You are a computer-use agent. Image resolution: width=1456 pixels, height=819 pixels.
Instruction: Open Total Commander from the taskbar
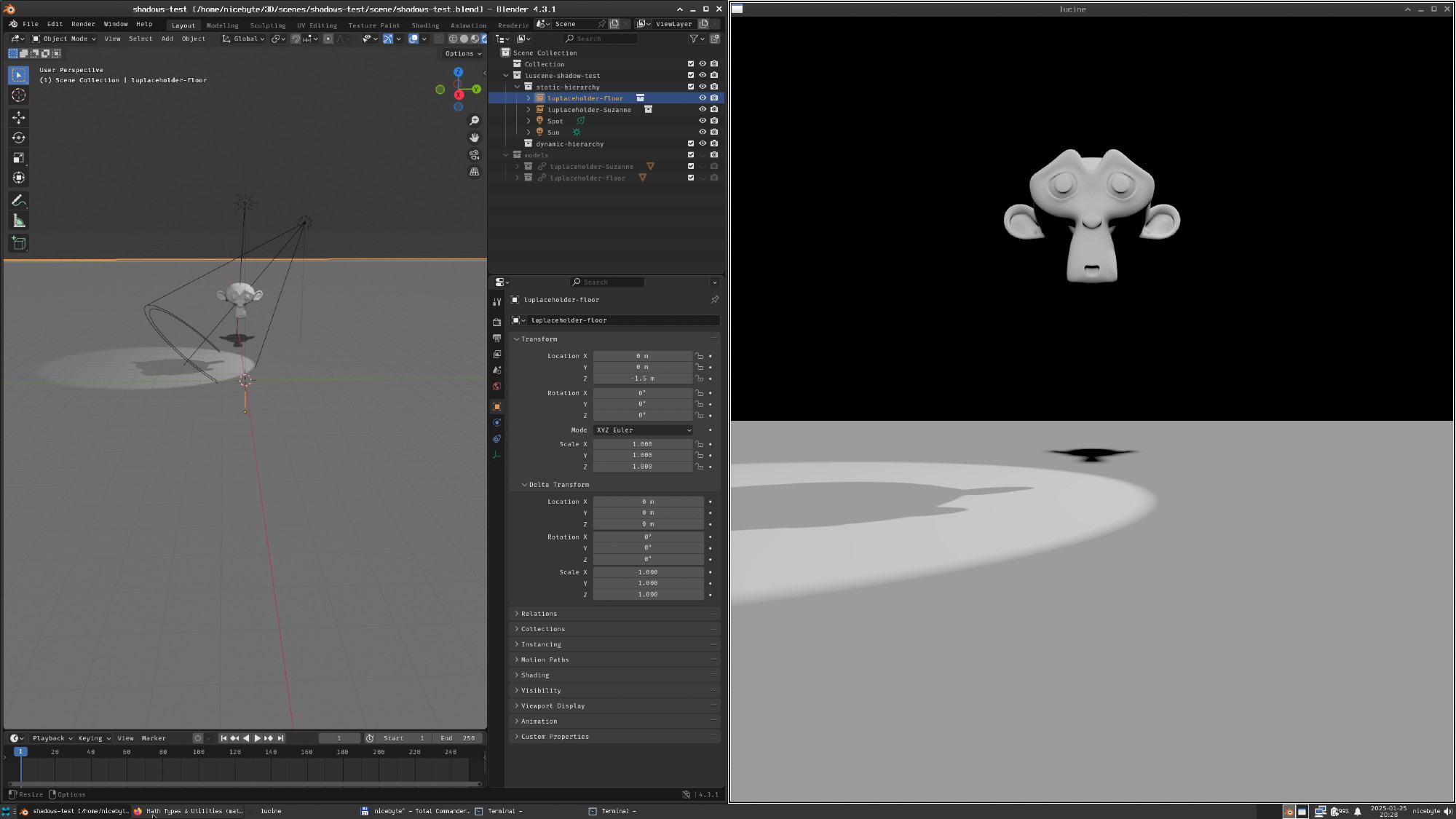pos(415,811)
